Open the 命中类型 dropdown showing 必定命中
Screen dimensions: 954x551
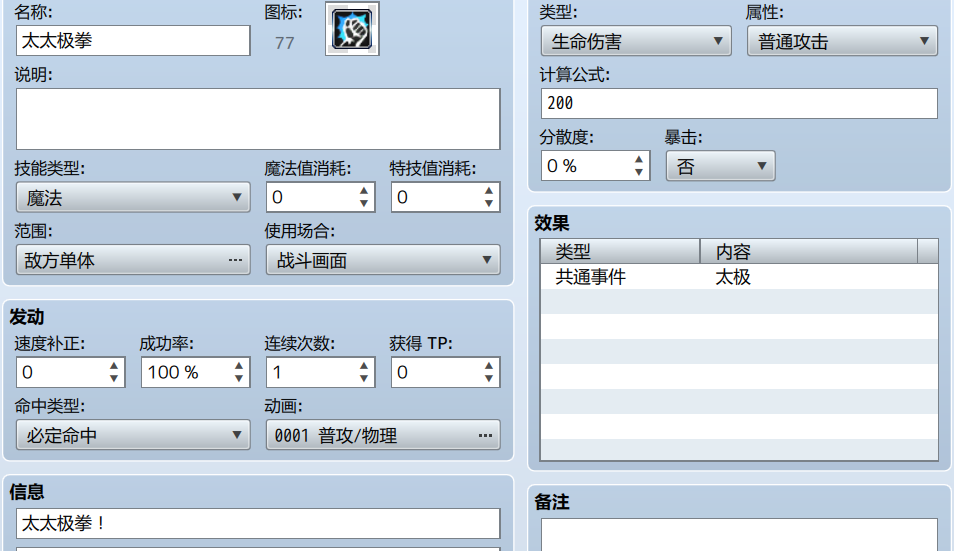coord(133,435)
